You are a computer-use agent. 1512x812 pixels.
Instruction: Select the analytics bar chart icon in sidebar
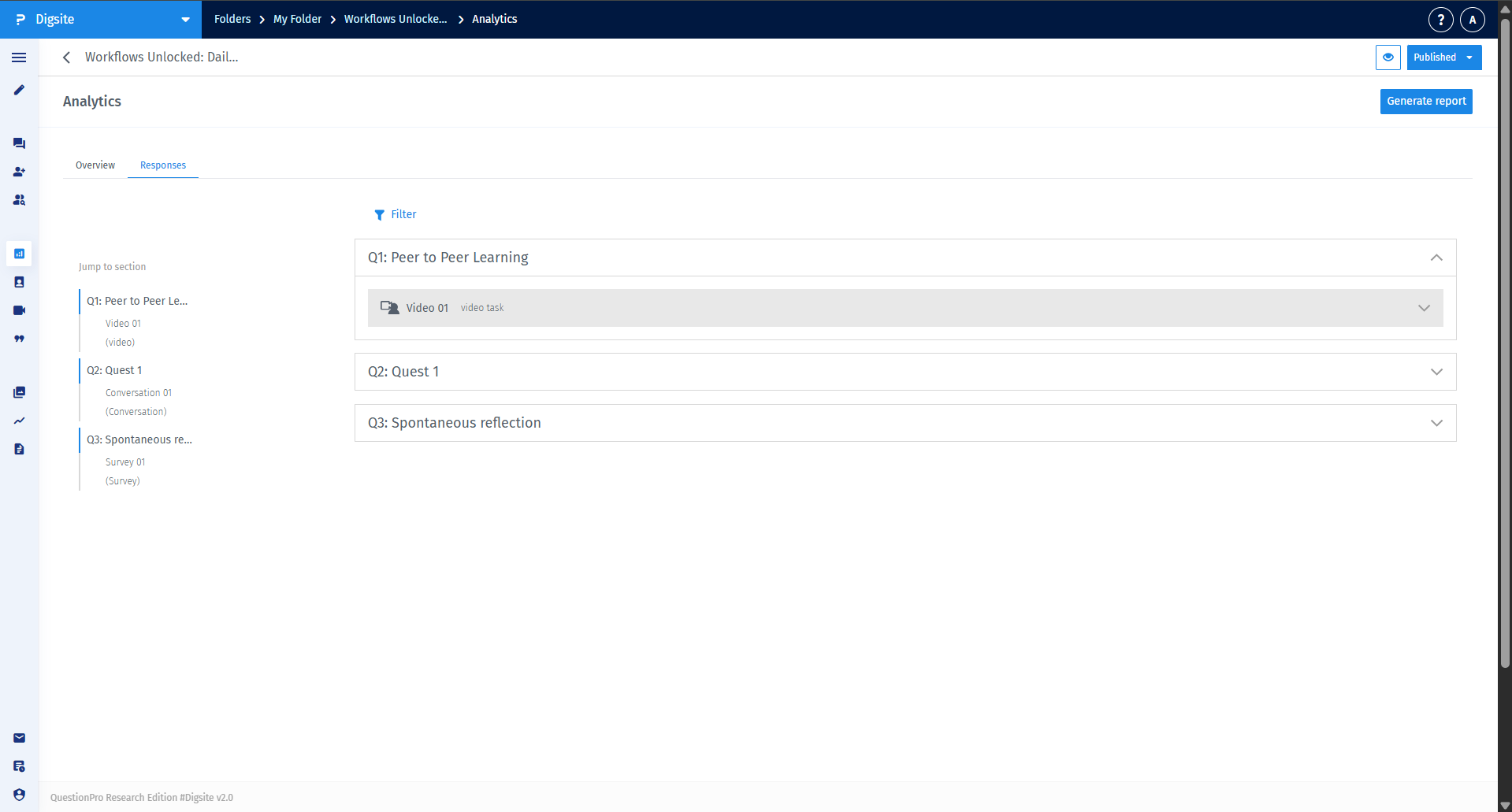point(19,254)
